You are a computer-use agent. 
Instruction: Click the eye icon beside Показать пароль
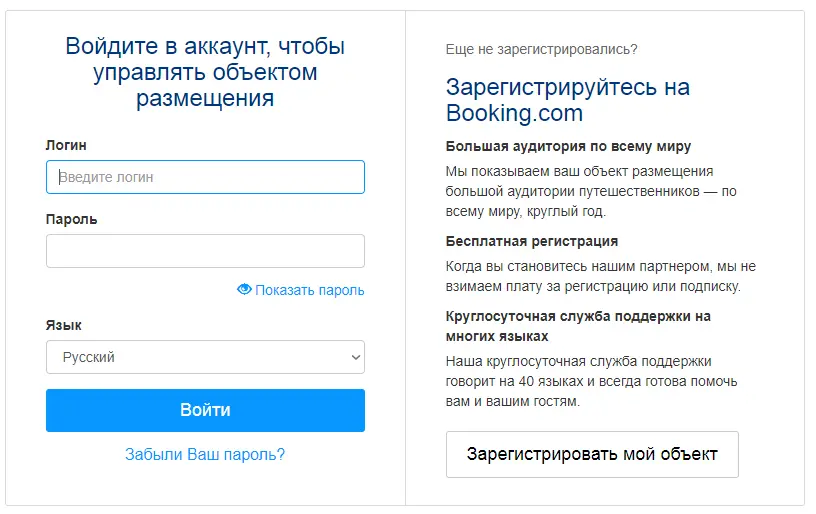click(x=244, y=289)
